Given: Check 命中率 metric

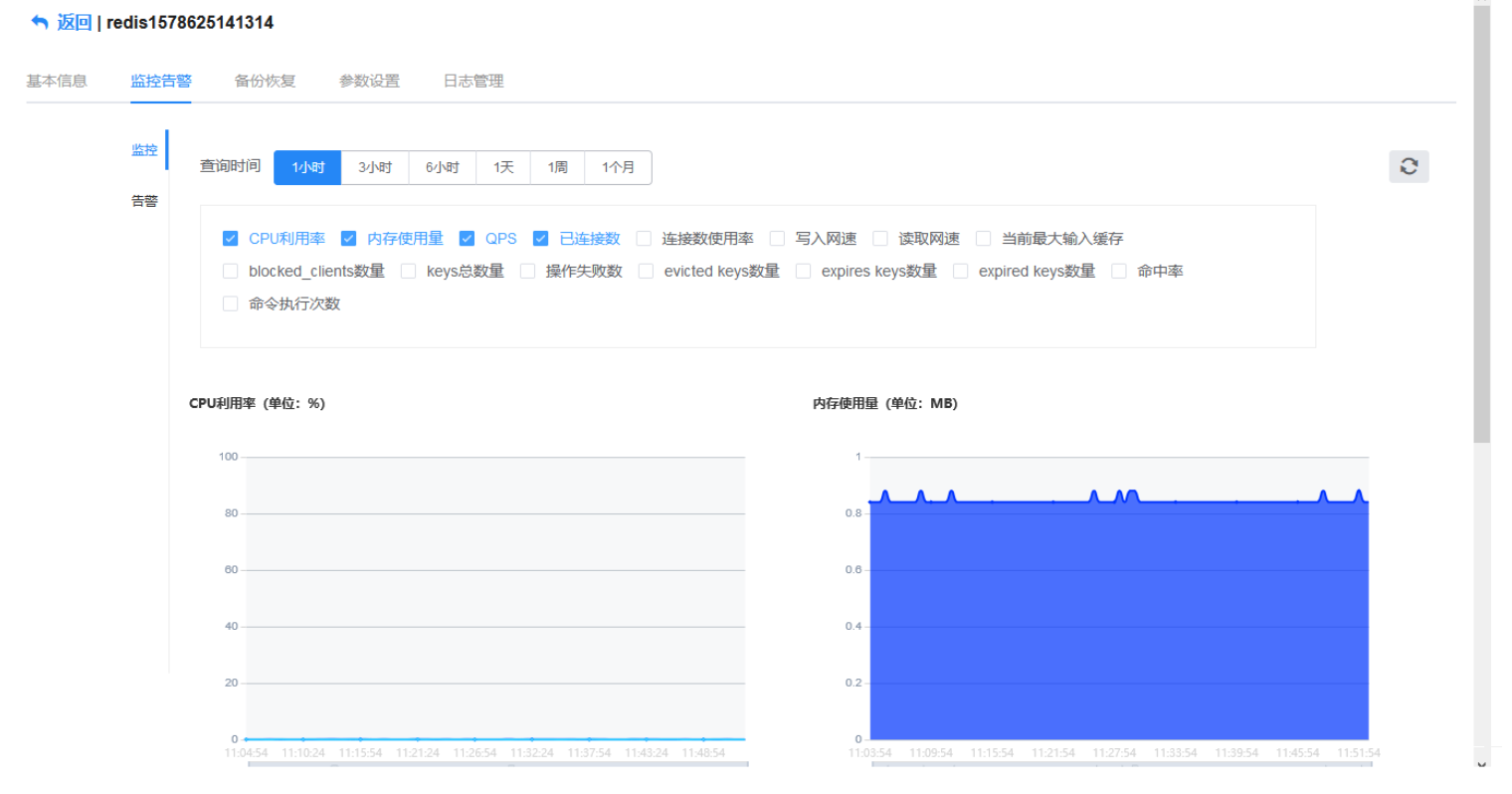Looking at the screenshot, I should (x=1119, y=271).
